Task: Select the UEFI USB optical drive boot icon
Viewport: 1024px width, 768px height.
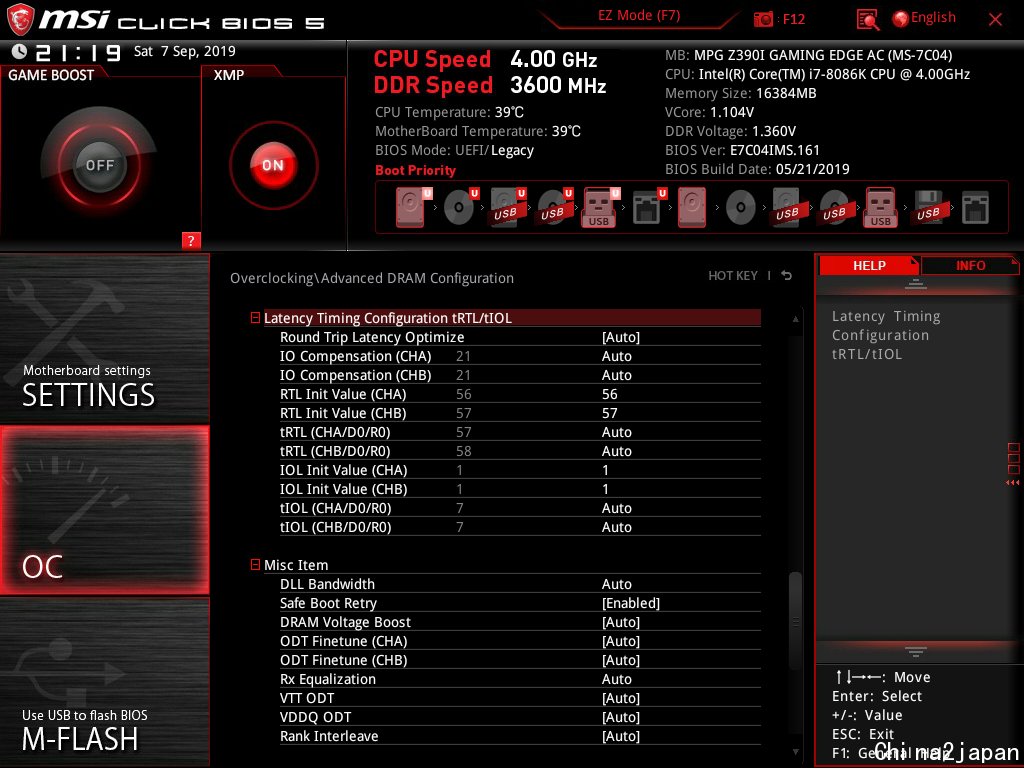Action: click(554, 208)
